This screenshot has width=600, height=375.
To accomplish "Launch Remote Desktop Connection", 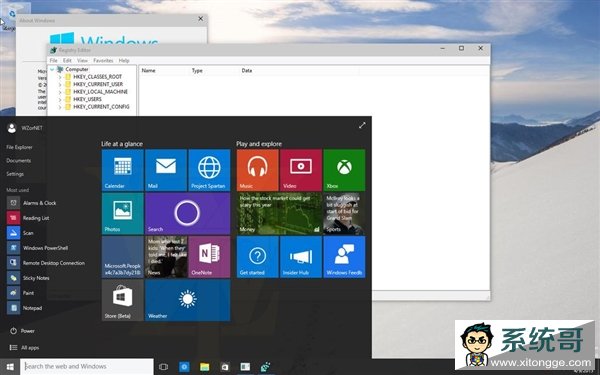I will (x=46, y=263).
